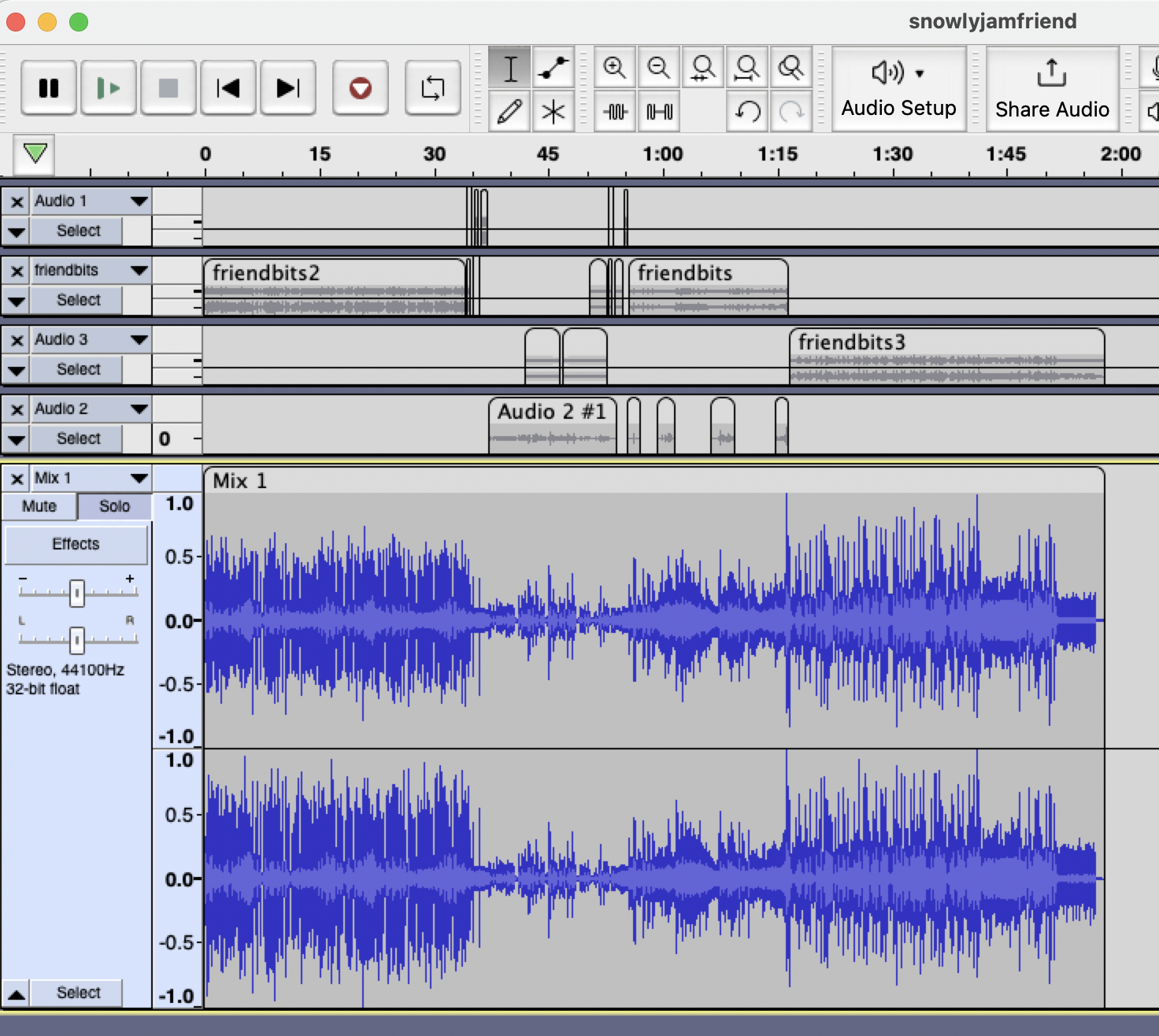The image size is (1159, 1036).
Task: Skip to end of project
Action: coord(288,87)
